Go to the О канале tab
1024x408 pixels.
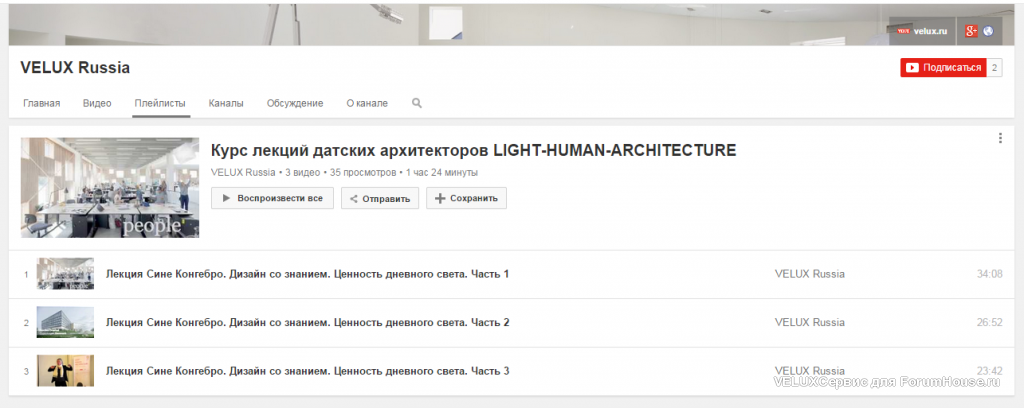click(367, 103)
